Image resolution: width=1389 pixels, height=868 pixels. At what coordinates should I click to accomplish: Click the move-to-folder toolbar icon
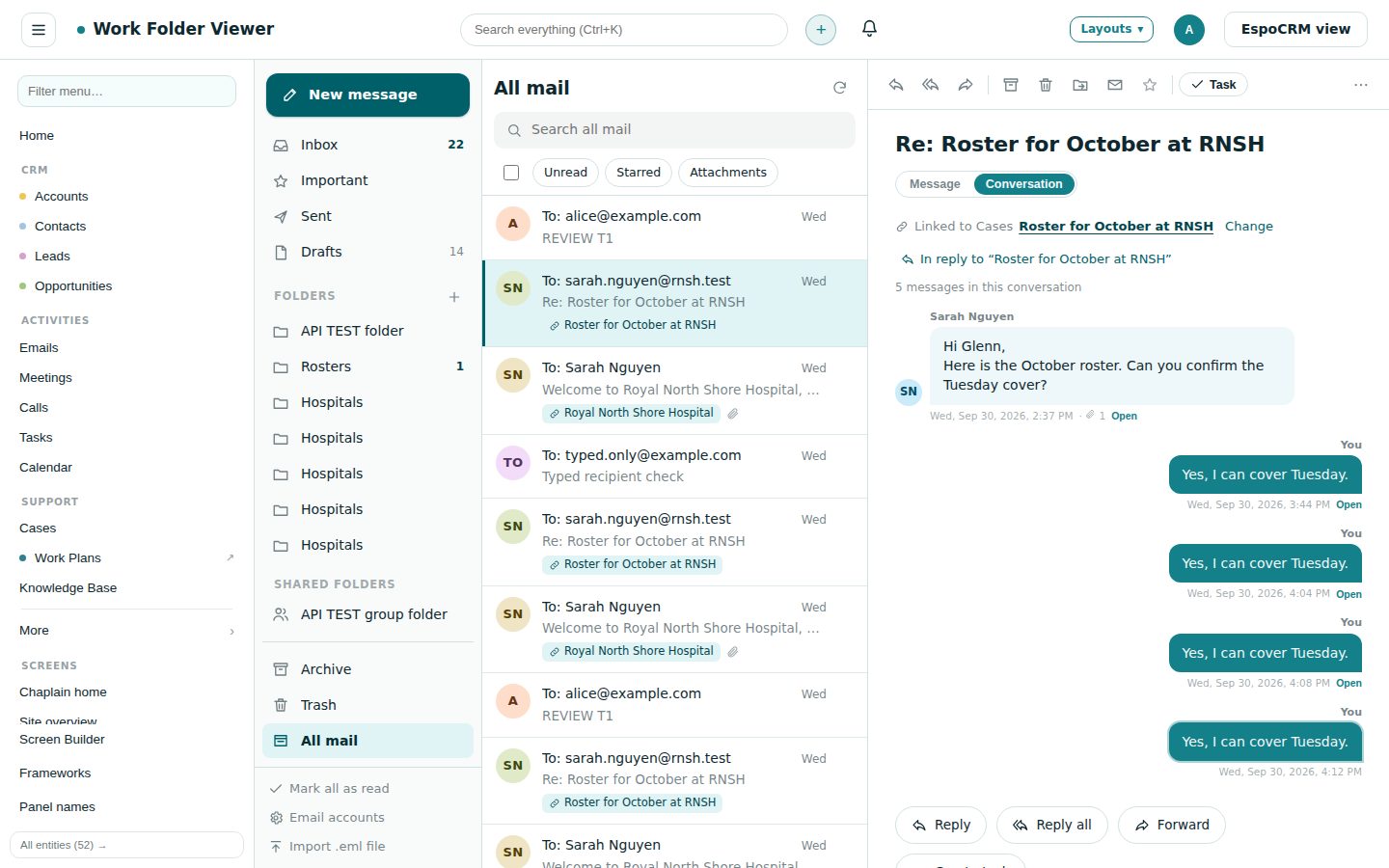(x=1080, y=85)
